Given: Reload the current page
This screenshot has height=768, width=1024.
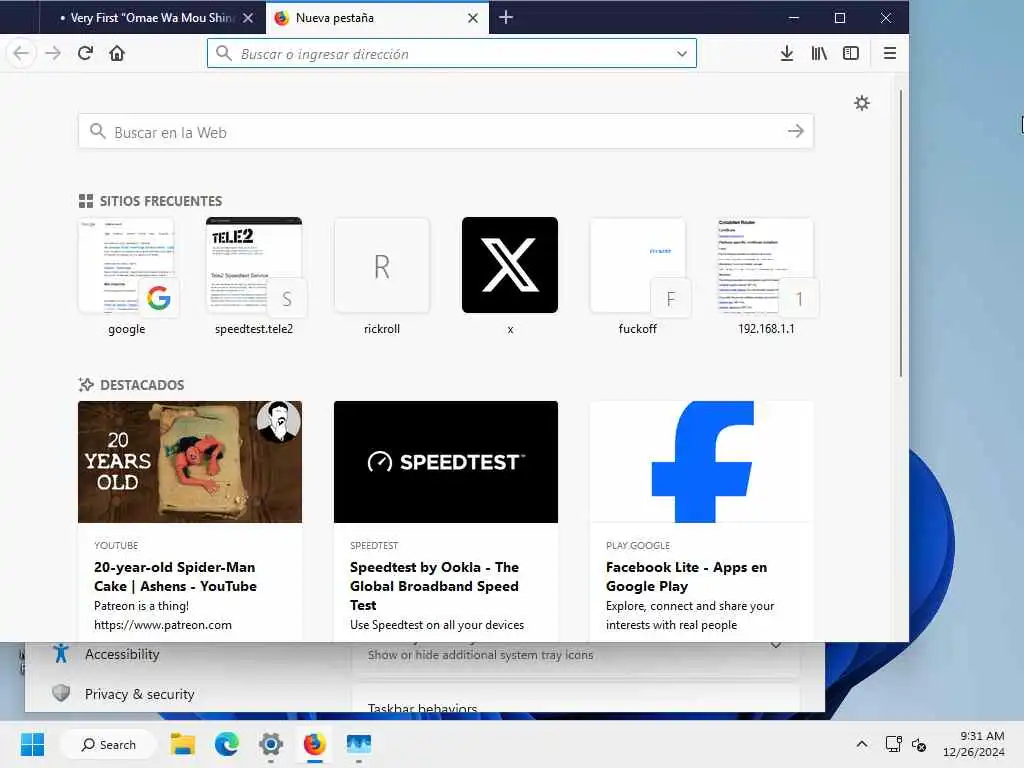Looking at the screenshot, I should 85,53.
